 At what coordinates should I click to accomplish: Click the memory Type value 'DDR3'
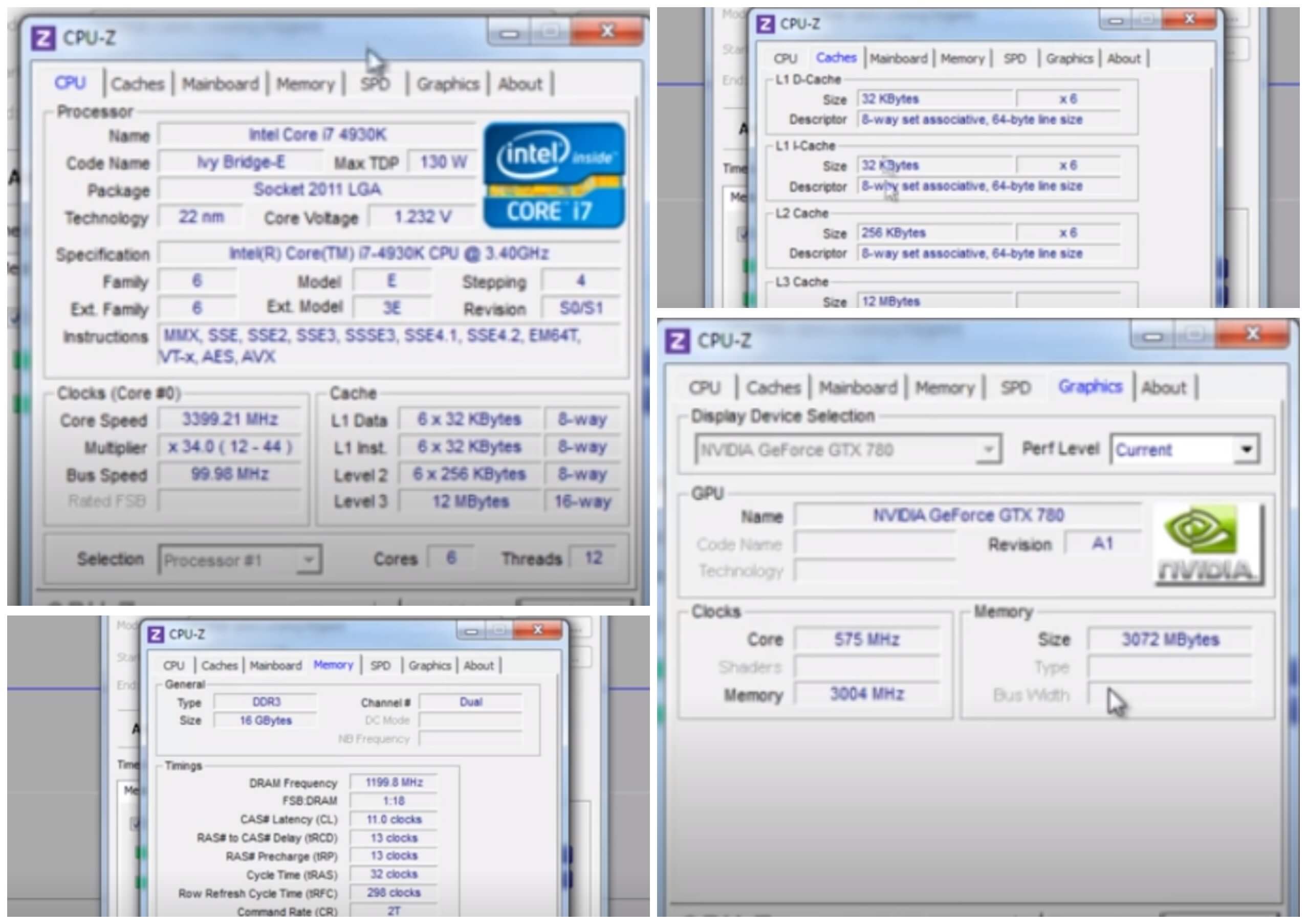click(x=266, y=702)
